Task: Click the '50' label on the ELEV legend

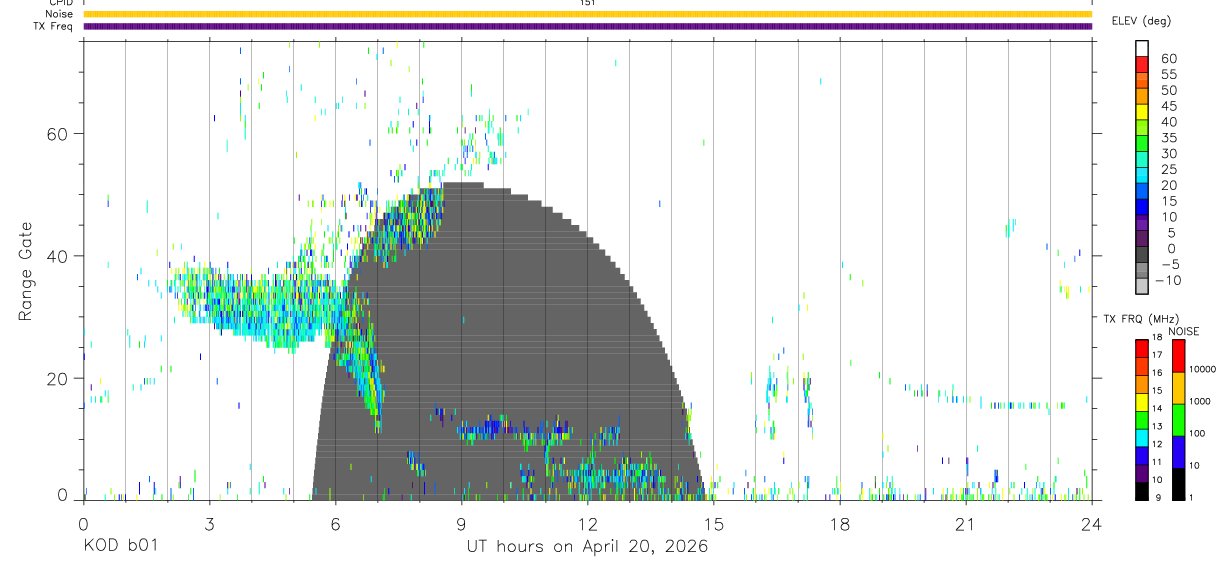Action: pos(1168,91)
